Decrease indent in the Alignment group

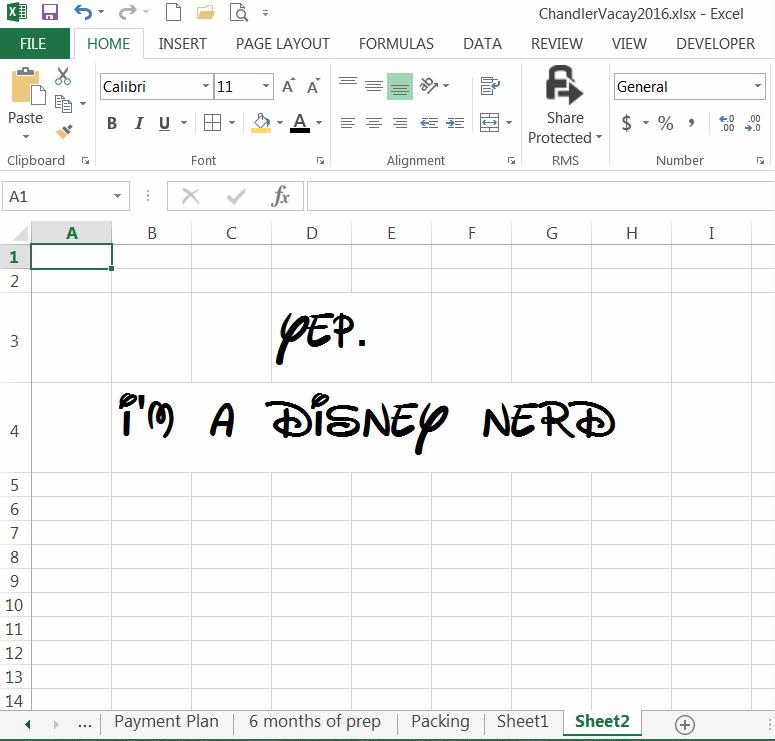click(429, 123)
